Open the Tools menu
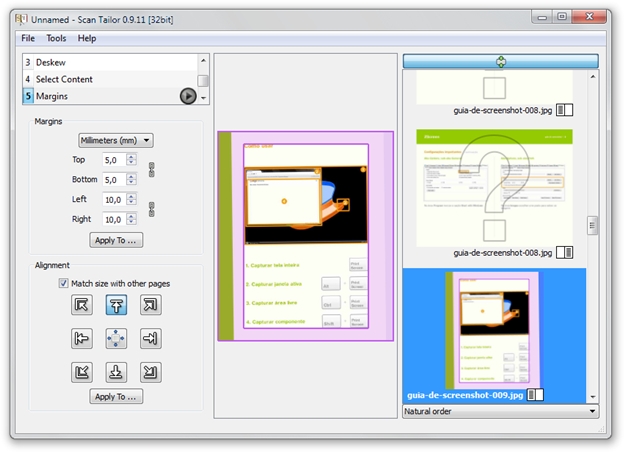Screen dimensions: 625x453 click(56, 38)
